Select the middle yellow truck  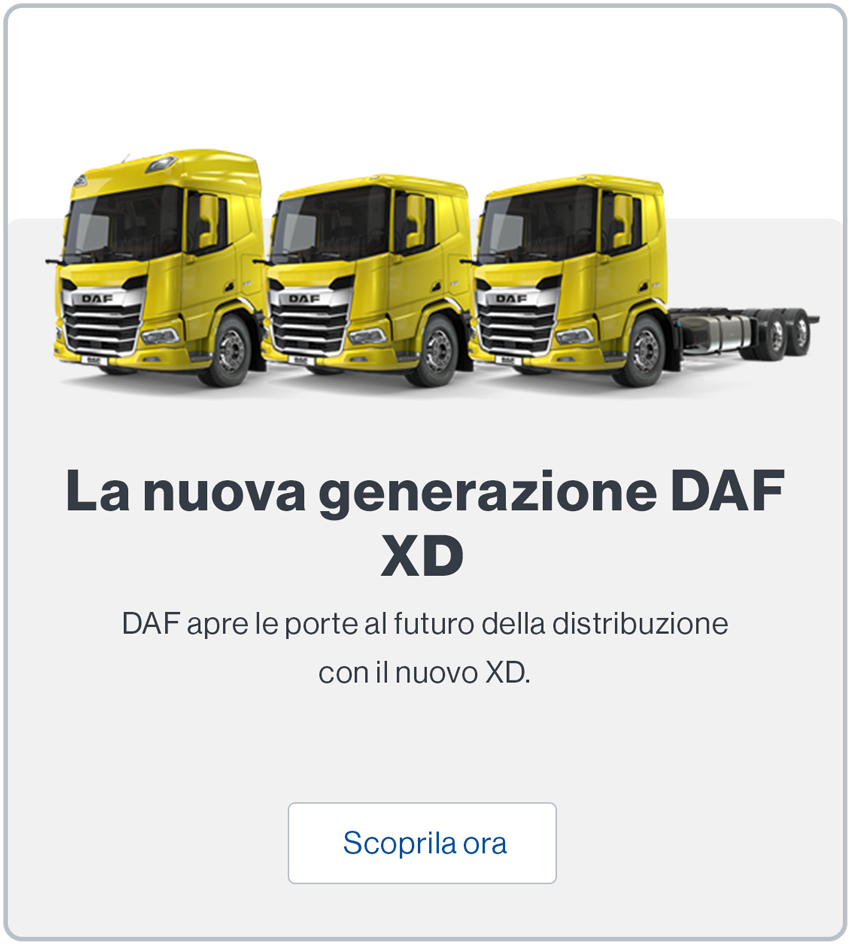coord(368,280)
